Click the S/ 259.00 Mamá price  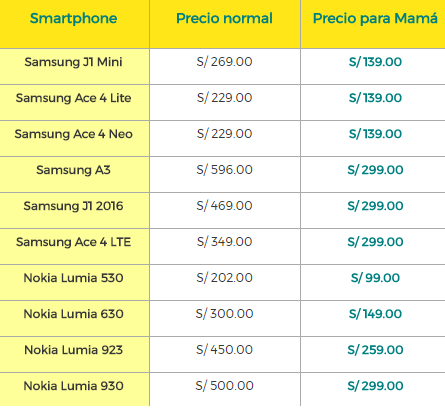pos(375,350)
